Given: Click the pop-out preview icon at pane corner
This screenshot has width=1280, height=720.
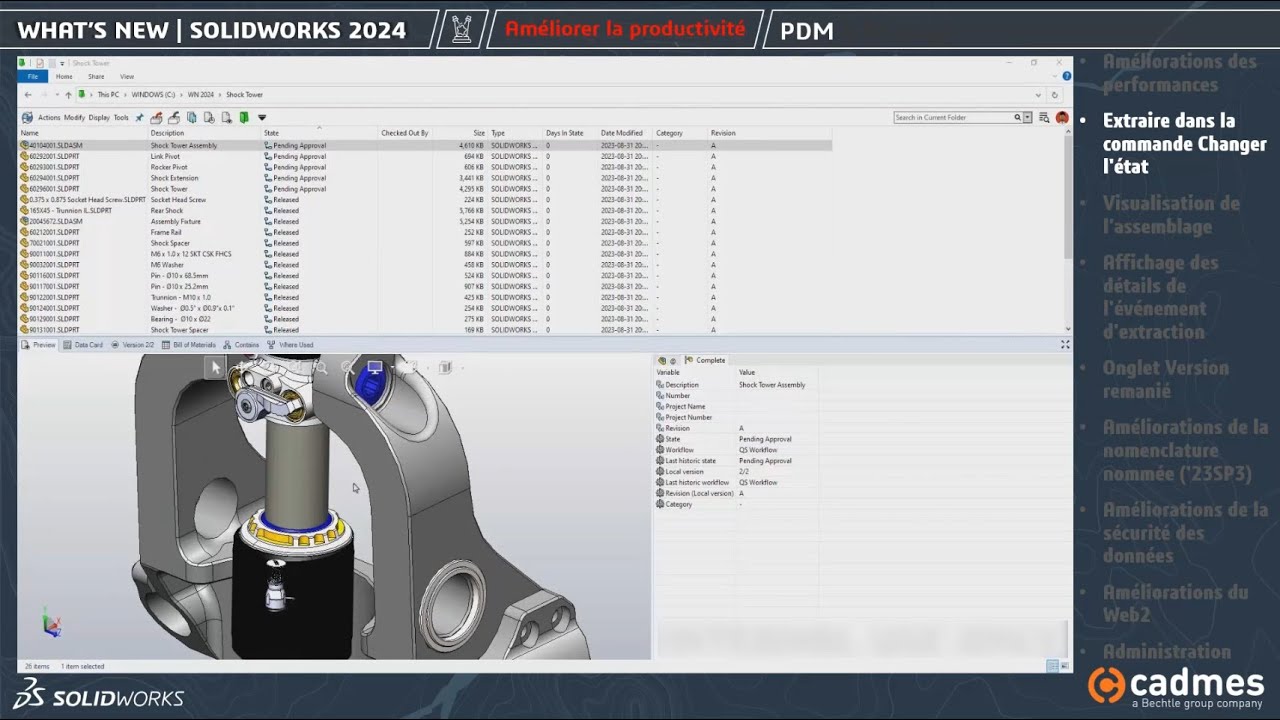Looking at the screenshot, I should [x=1065, y=344].
